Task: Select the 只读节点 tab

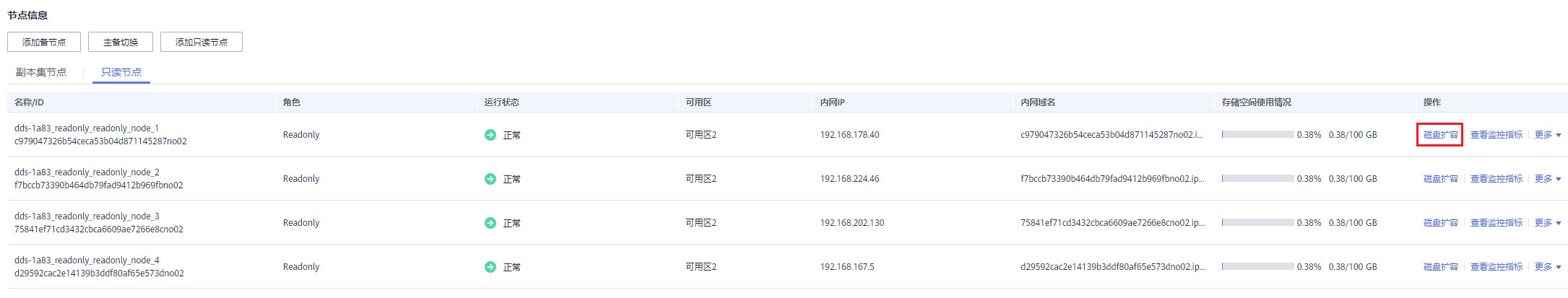Action: point(121,72)
